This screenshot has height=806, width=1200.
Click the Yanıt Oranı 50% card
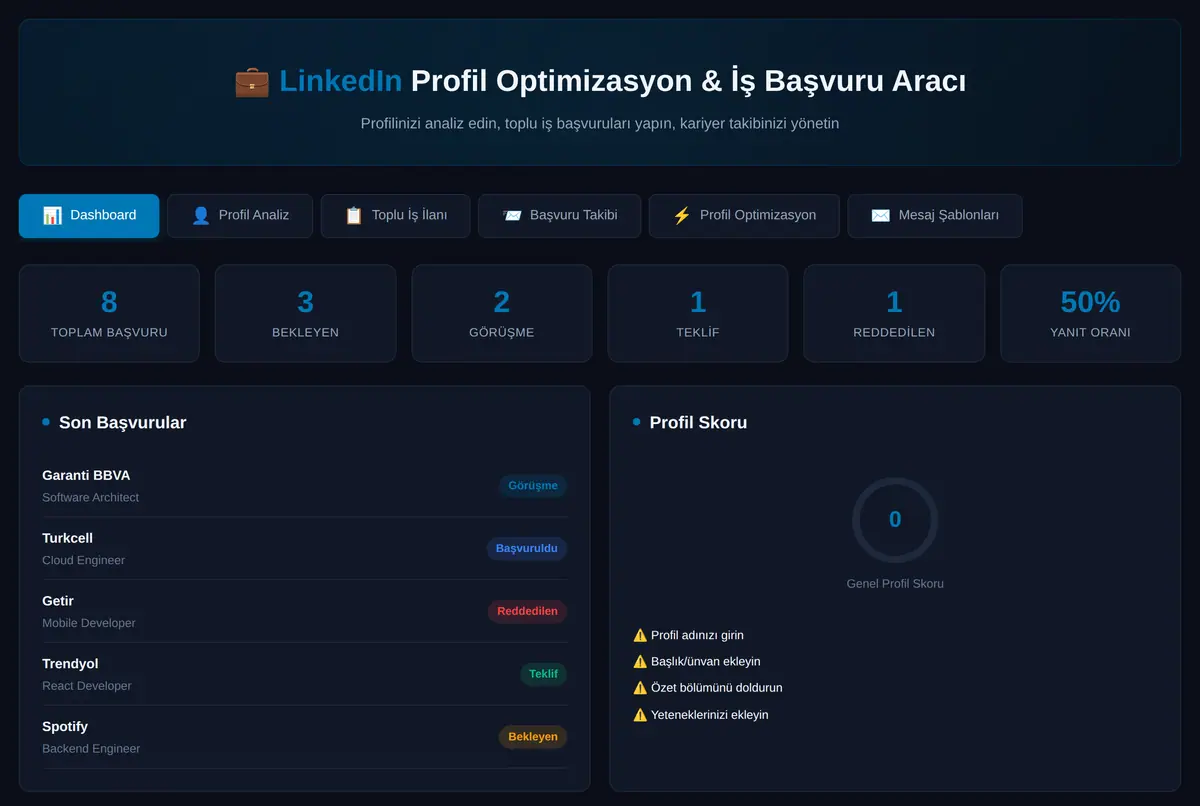(x=1090, y=313)
